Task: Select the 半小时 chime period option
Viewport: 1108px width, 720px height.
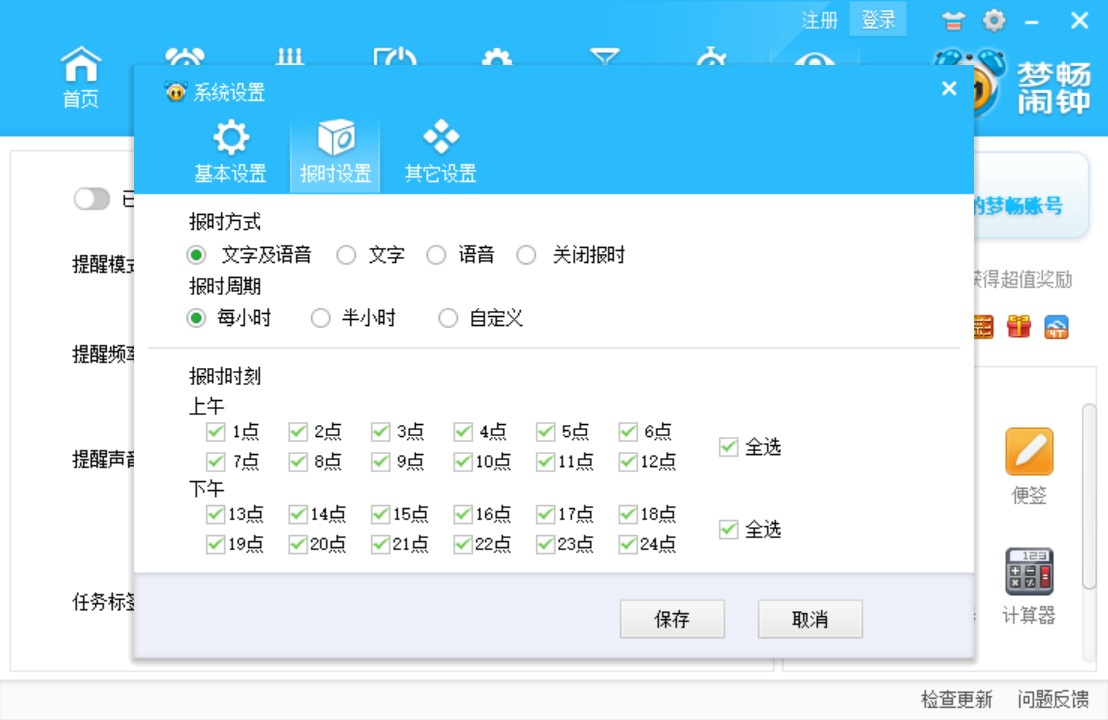Action: [320, 318]
